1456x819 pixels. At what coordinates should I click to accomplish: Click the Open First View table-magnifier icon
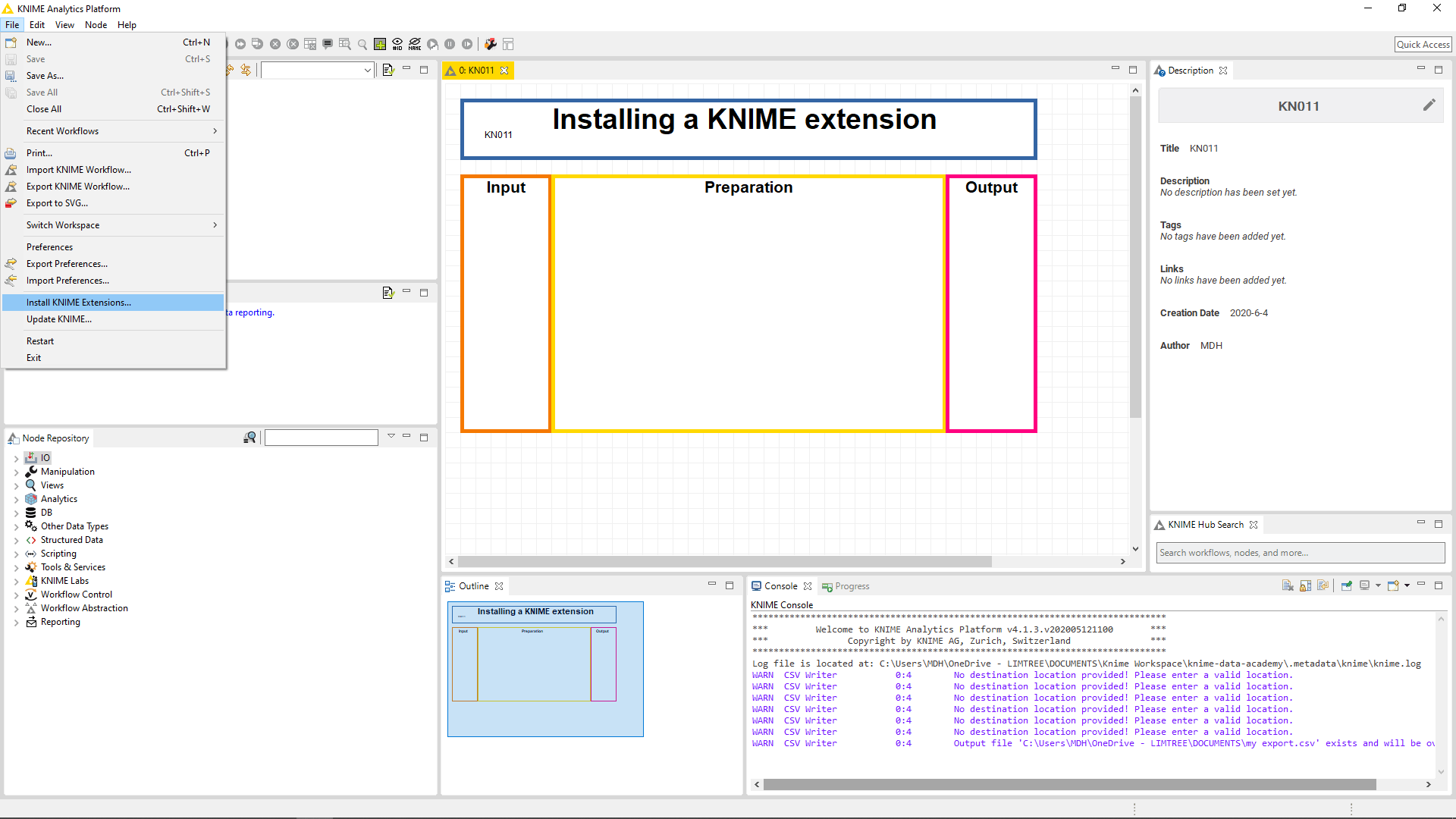[345, 44]
